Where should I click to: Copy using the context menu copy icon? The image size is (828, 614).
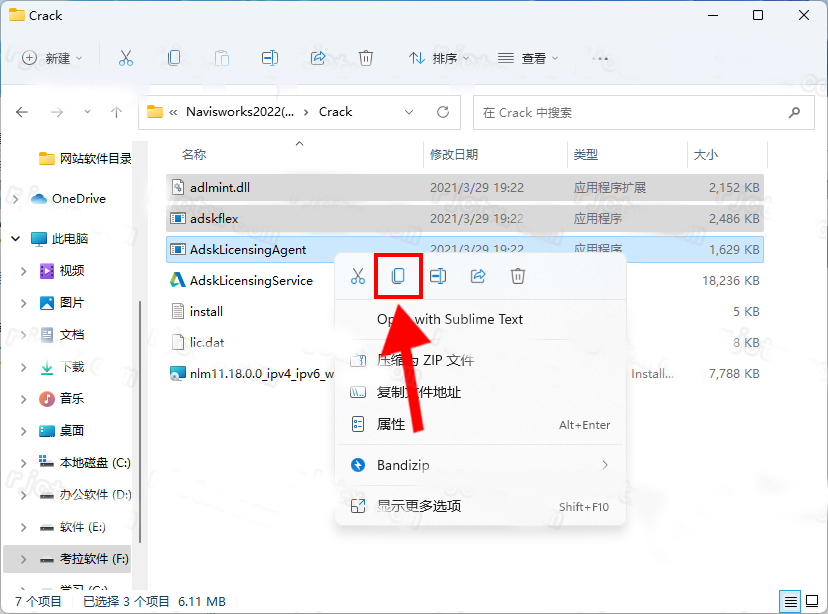pos(398,276)
